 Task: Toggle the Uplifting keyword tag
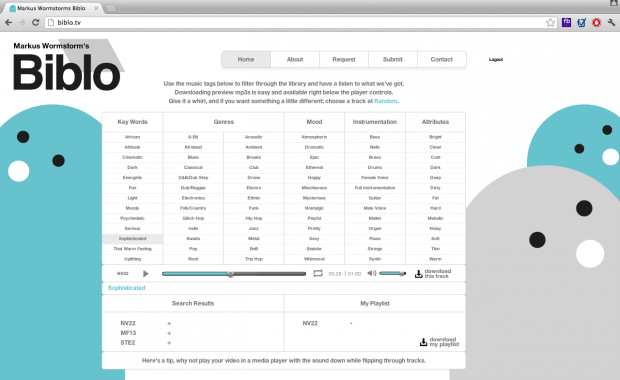point(132,259)
